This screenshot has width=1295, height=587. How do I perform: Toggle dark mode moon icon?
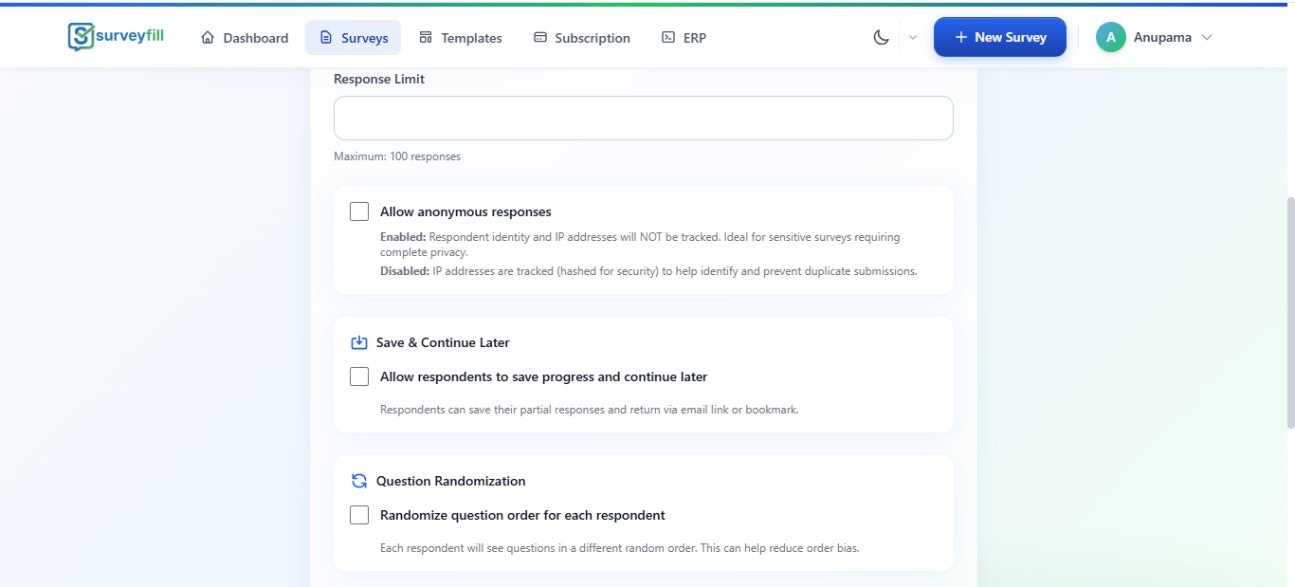881,38
